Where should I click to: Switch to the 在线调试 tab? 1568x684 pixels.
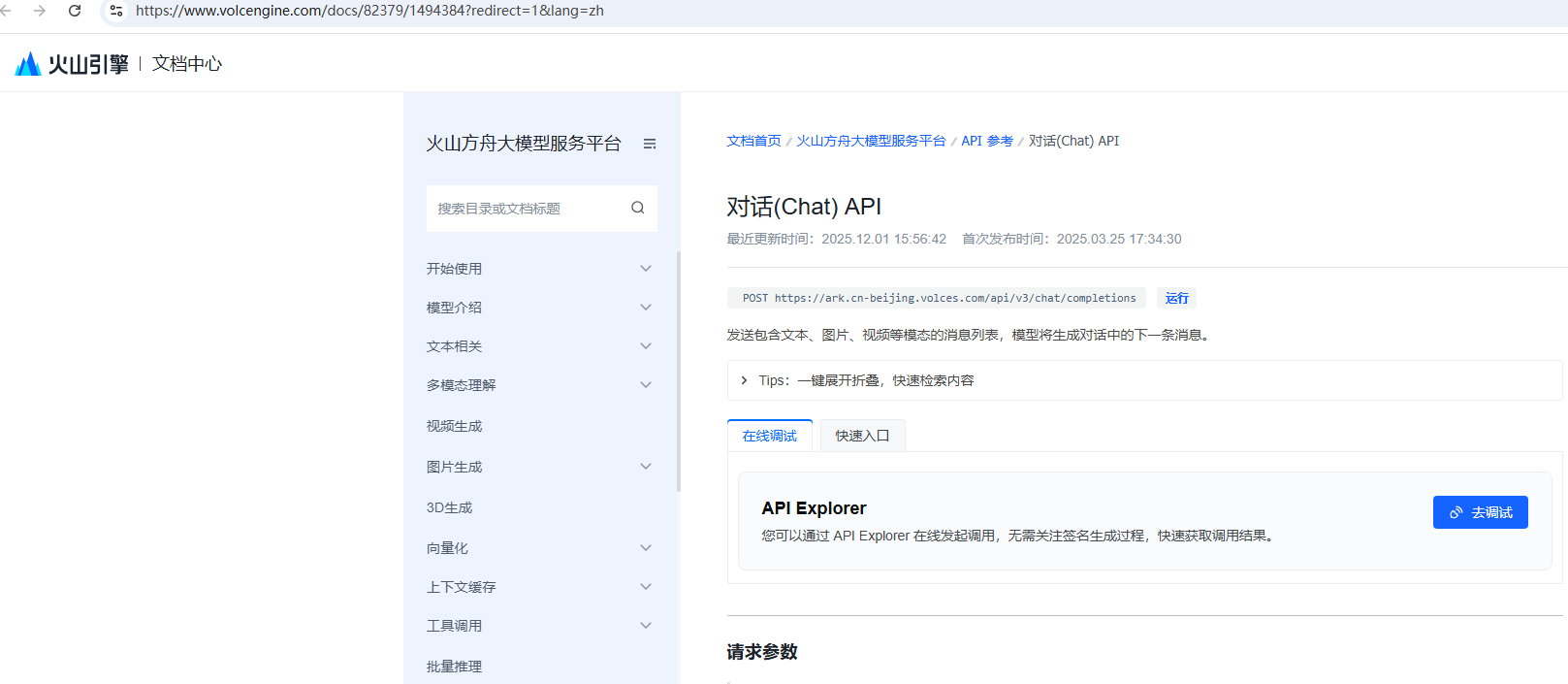[x=770, y=436]
